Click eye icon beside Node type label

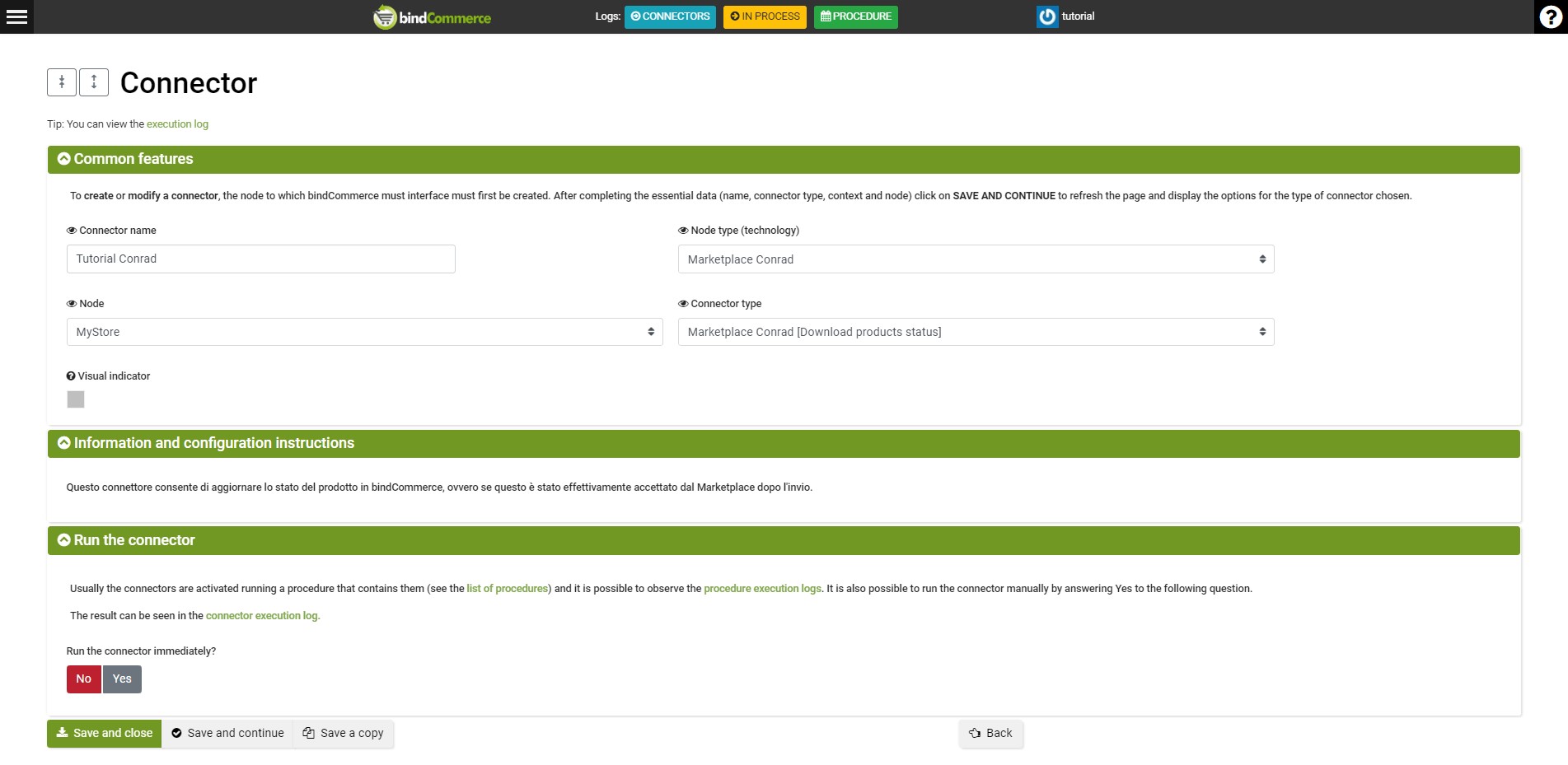[683, 231]
